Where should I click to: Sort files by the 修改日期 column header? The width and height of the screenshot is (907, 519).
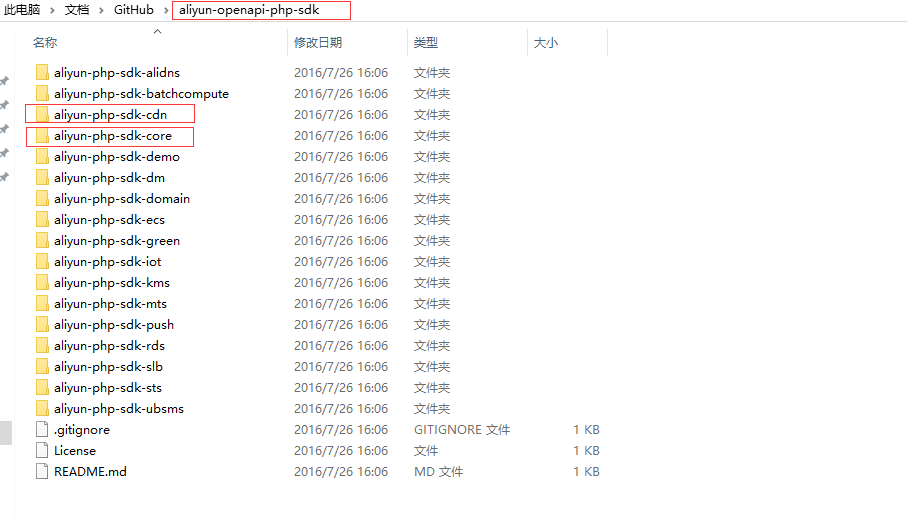tap(318, 42)
